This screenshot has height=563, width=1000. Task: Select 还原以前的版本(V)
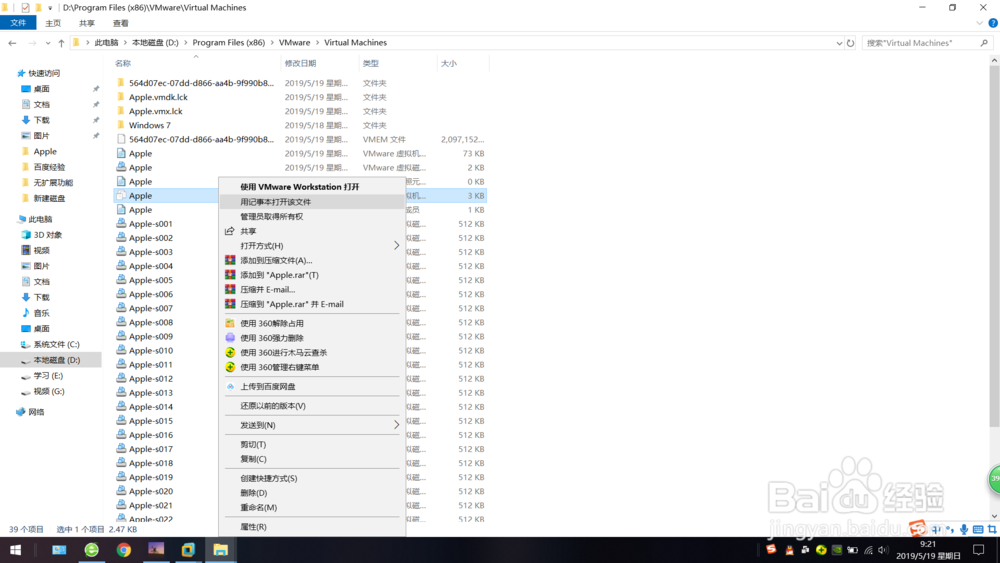[x=273, y=406]
